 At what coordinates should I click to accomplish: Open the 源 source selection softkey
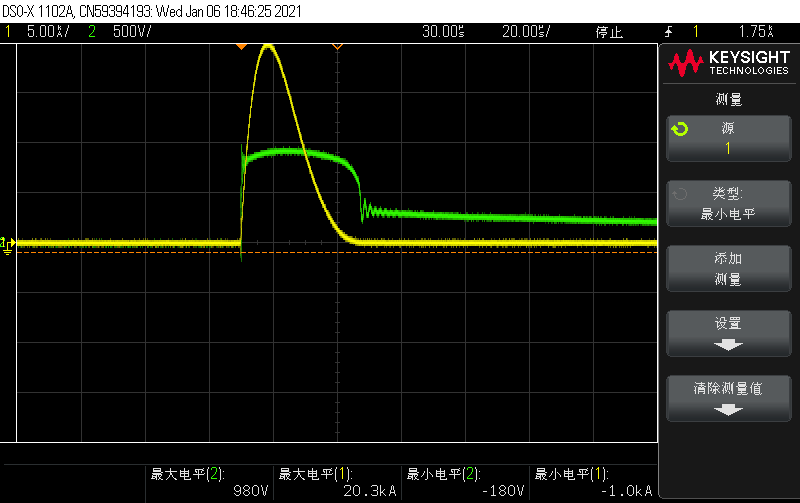pyautogui.click(x=727, y=138)
